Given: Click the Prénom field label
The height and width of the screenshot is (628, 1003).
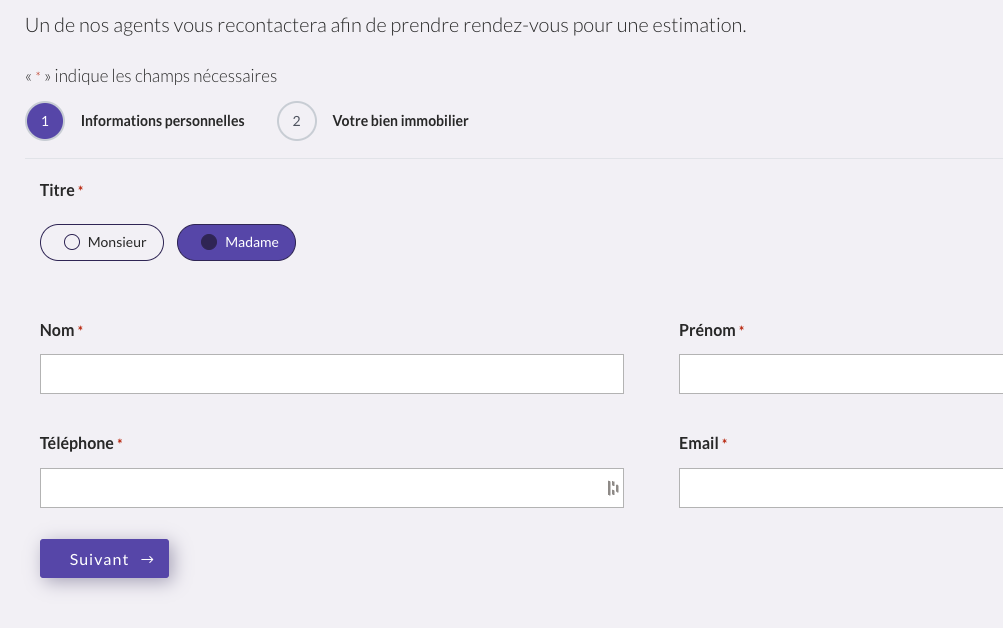Looking at the screenshot, I should 707,330.
